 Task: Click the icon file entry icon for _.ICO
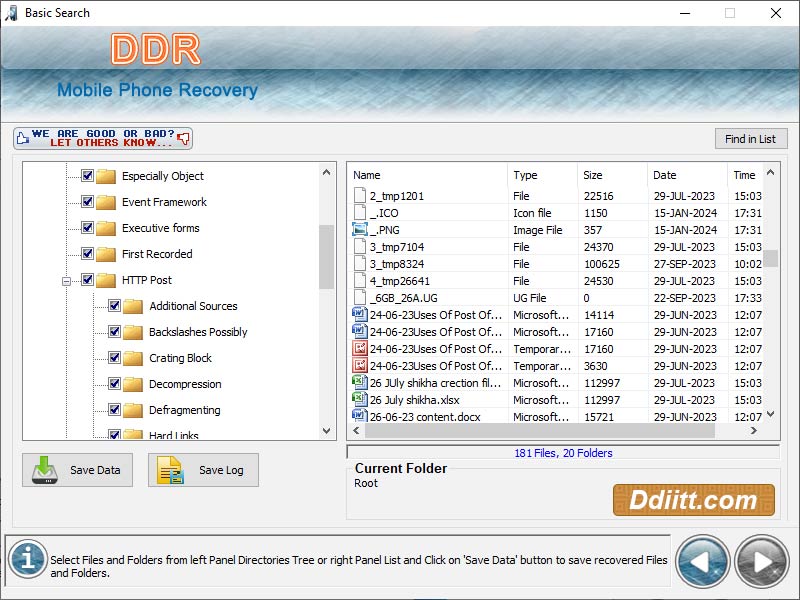pos(360,212)
